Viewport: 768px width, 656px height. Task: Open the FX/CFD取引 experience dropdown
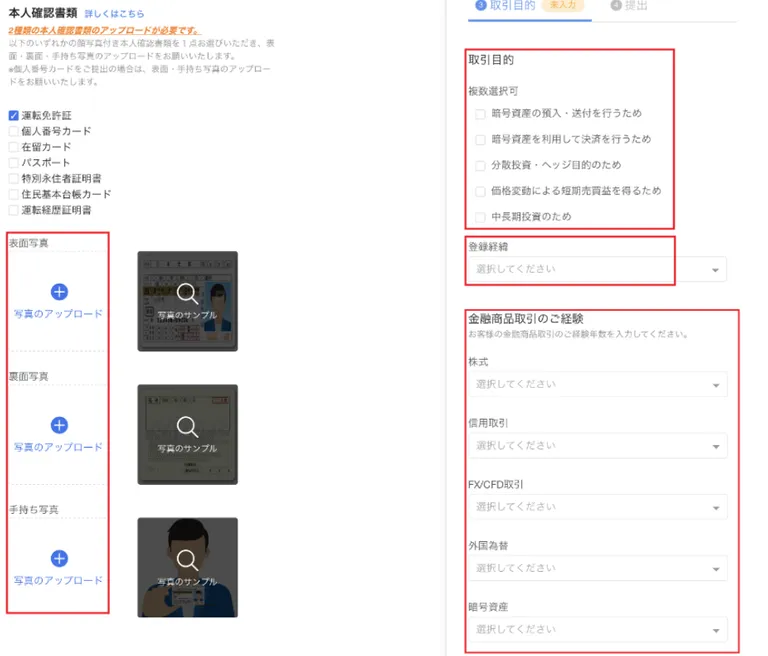point(598,507)
